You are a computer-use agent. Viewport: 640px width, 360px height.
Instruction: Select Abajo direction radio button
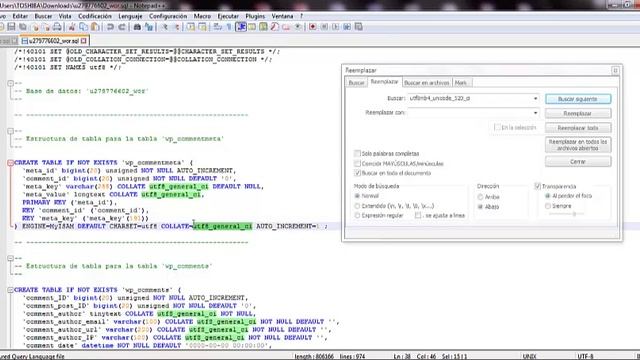click(480, 207)
